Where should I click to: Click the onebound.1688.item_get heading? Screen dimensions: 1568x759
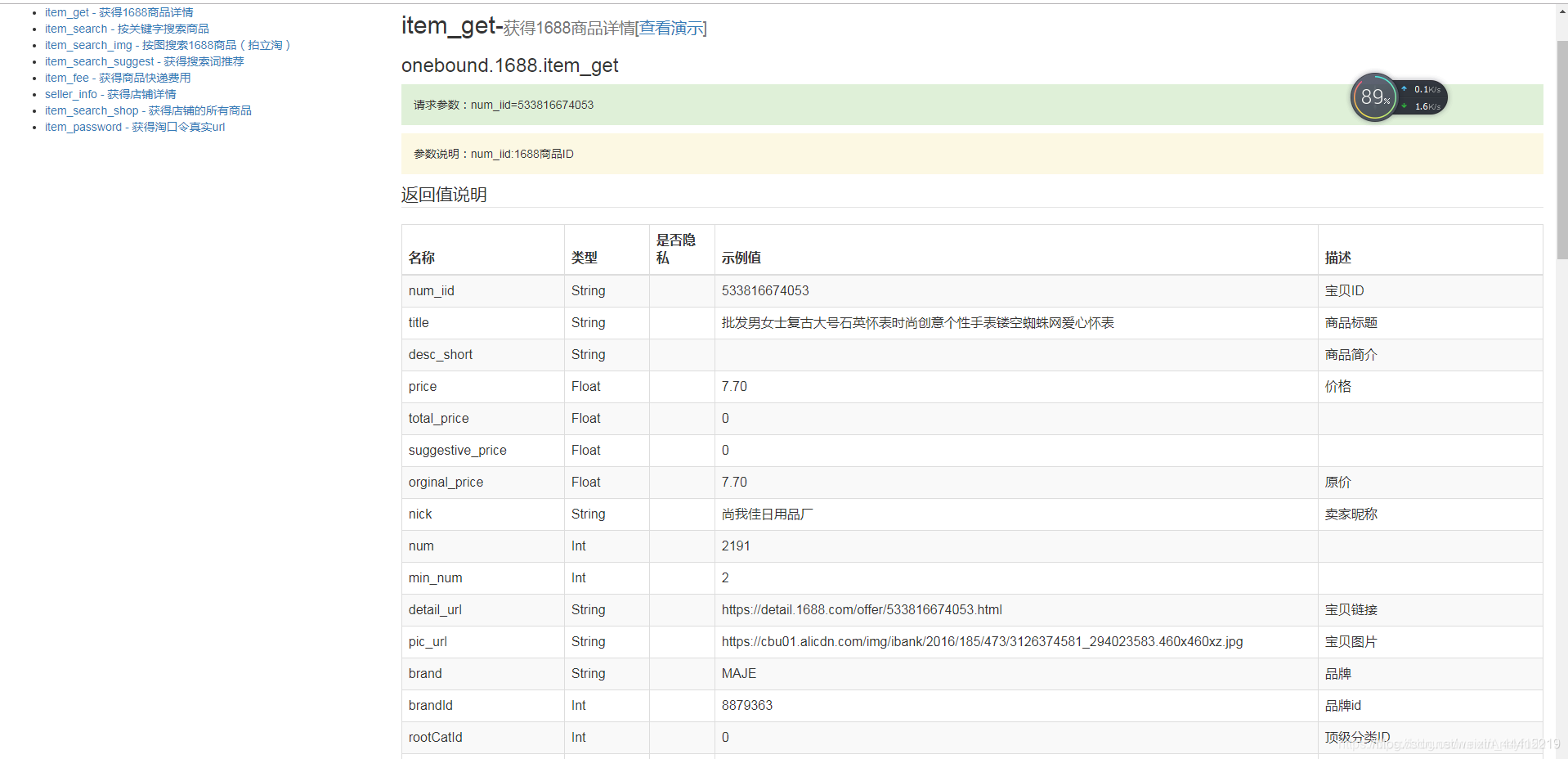coord(510,65)
